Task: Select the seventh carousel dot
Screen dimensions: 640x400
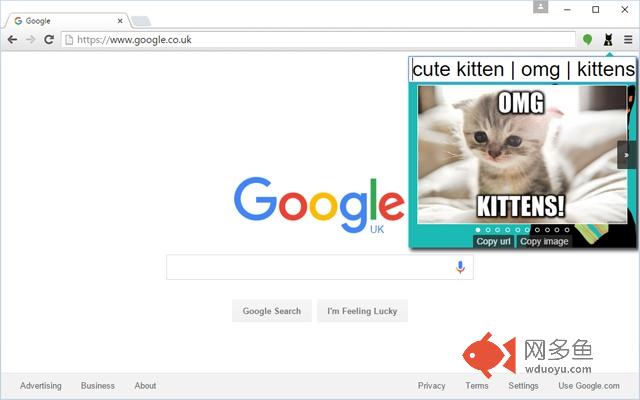Action: 537,230
